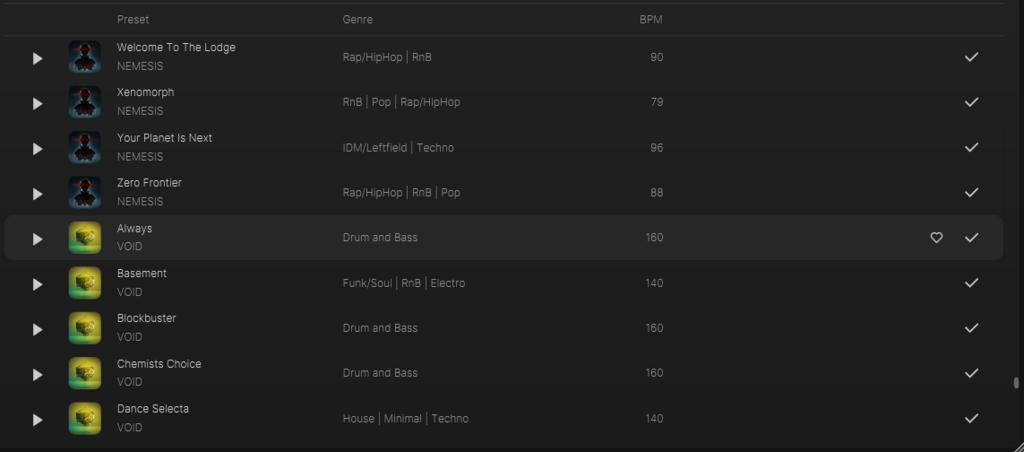The height and width of the screenshot is (452, 1024).
Task: Play the Chemists Choice preset
Action: pyautogui.click(x=37, y=375)
